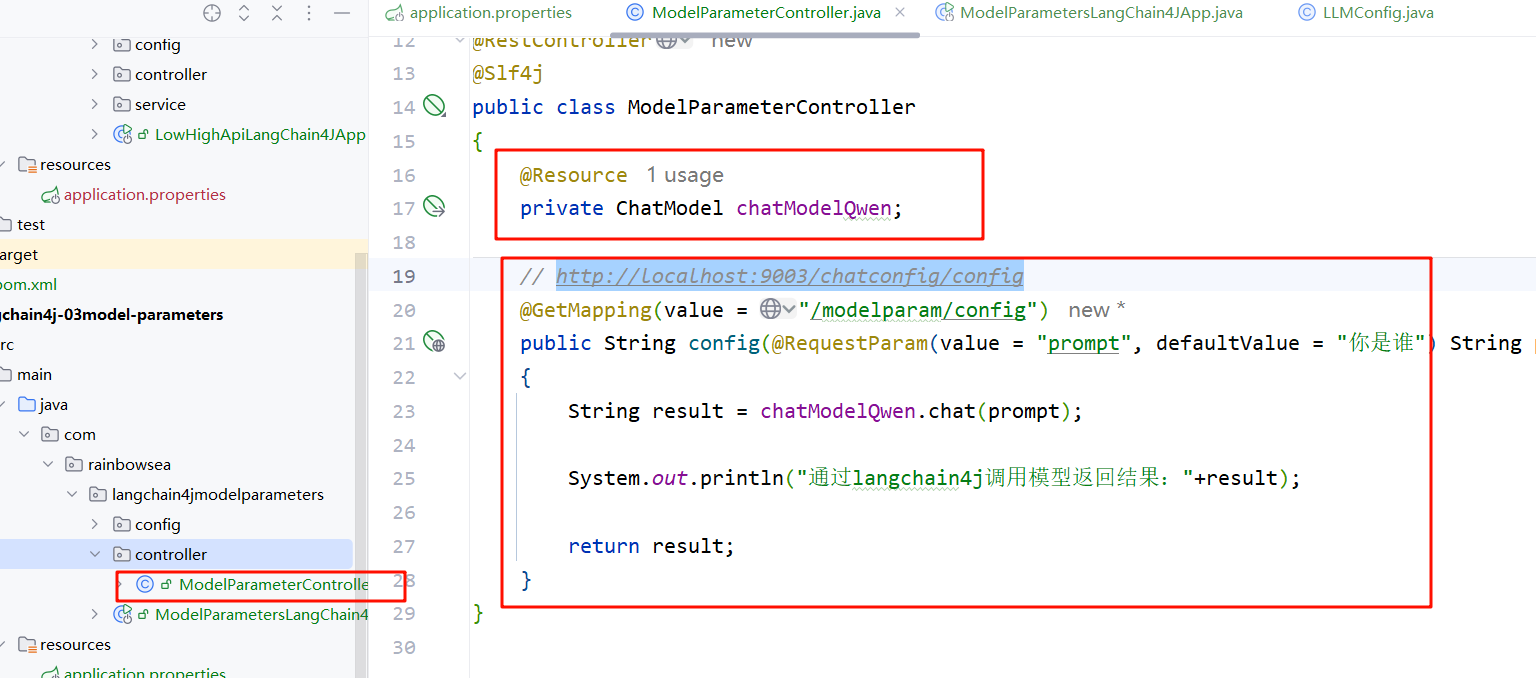Select the rainbowsea package
Screen dimensions: 1536x678
pos(129,464)
